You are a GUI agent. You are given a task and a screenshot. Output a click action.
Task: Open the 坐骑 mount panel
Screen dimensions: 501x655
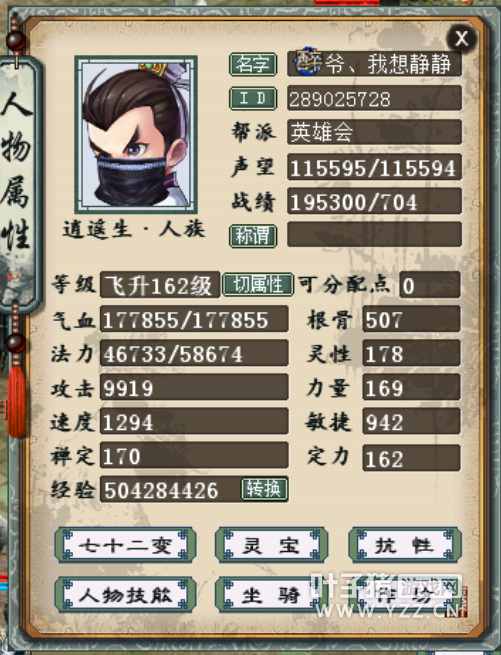tap(271, 594)
